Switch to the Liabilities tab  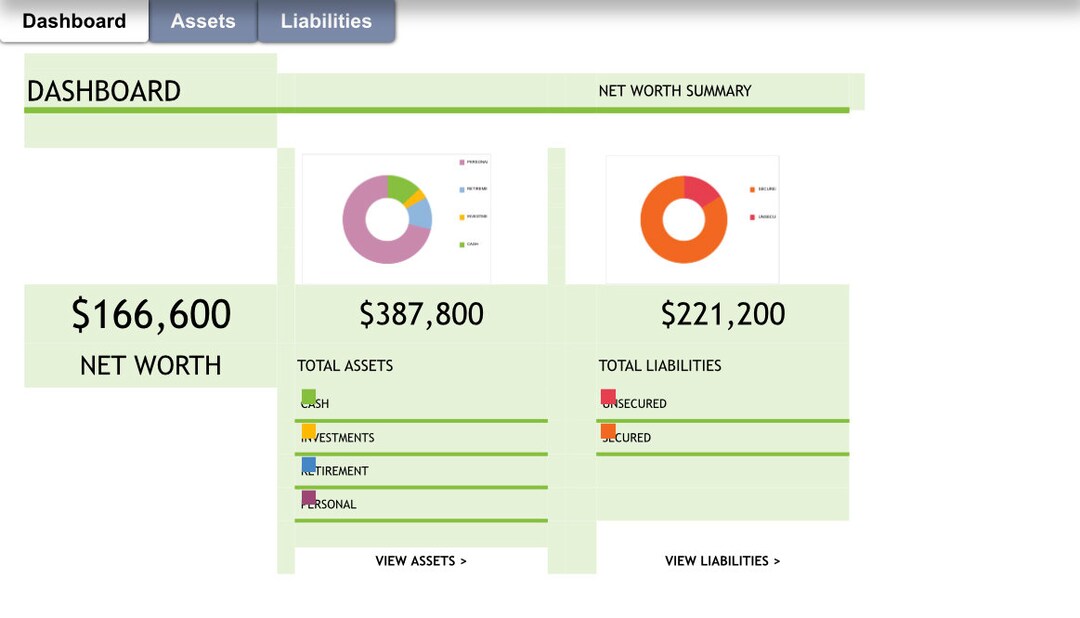[x=327, y=20]
